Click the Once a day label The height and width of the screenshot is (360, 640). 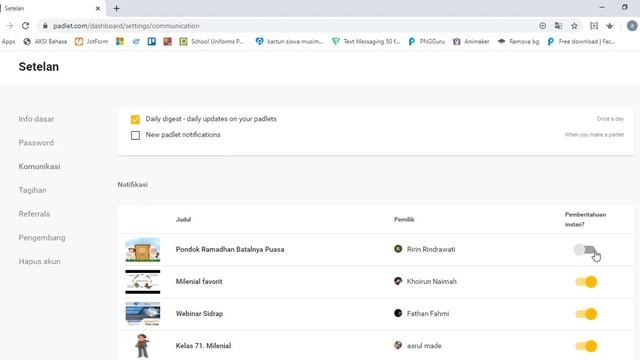610,119
